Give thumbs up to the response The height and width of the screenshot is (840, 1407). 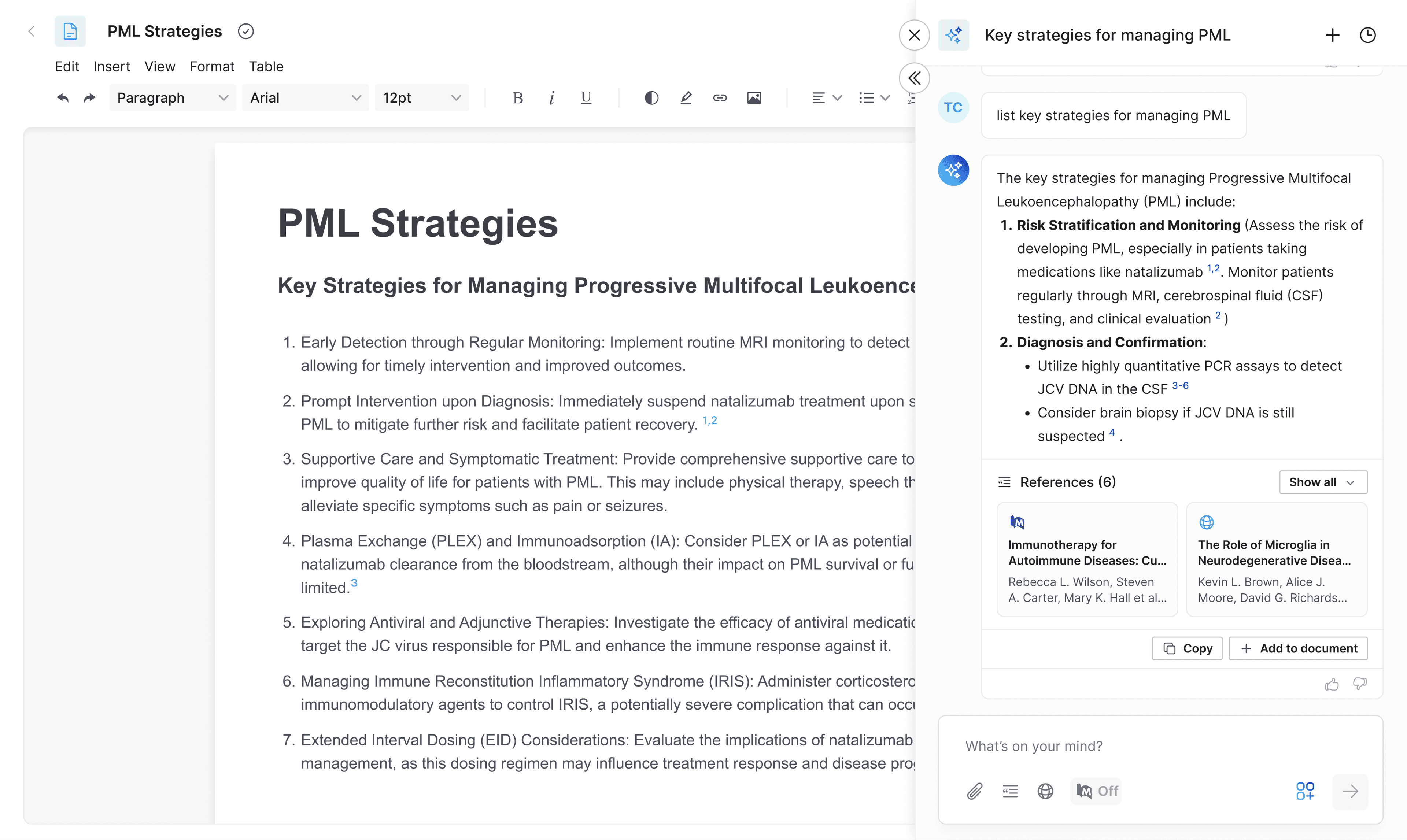click(x=1332, y=684)
